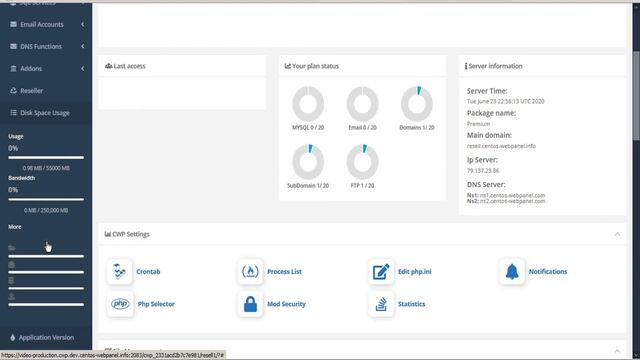
Task: Click the Domains 1/ 20 donut chart
Action: point(417,104)
